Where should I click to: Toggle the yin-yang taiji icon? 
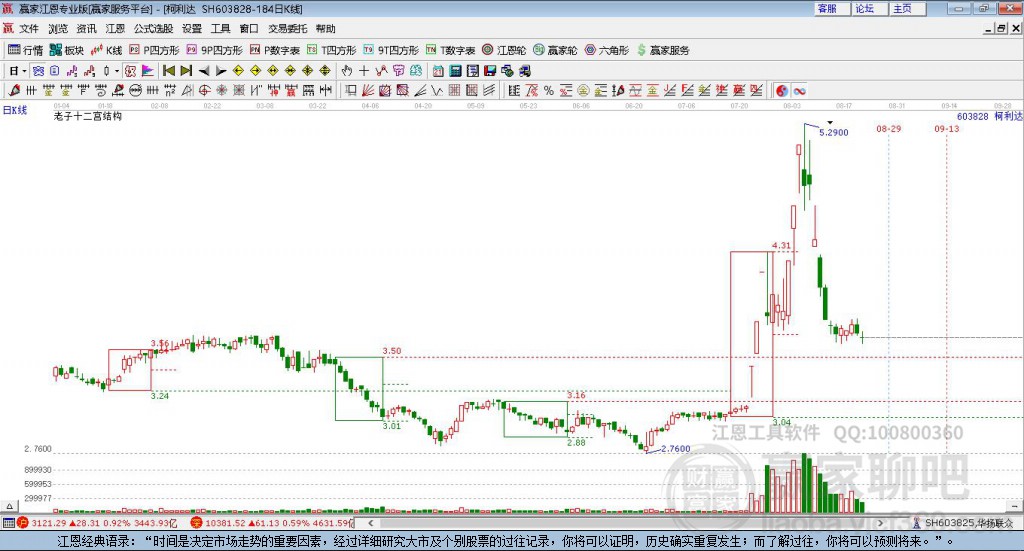coord(782,91)
